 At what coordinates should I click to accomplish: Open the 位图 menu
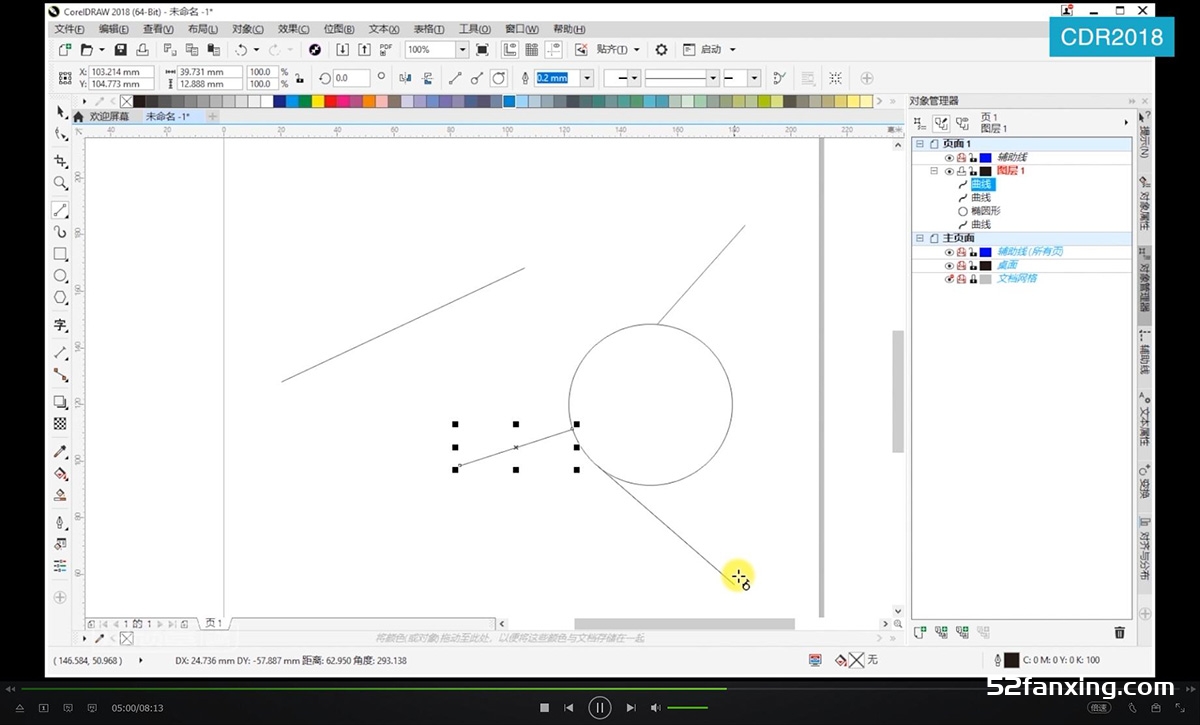coord(339,29)
